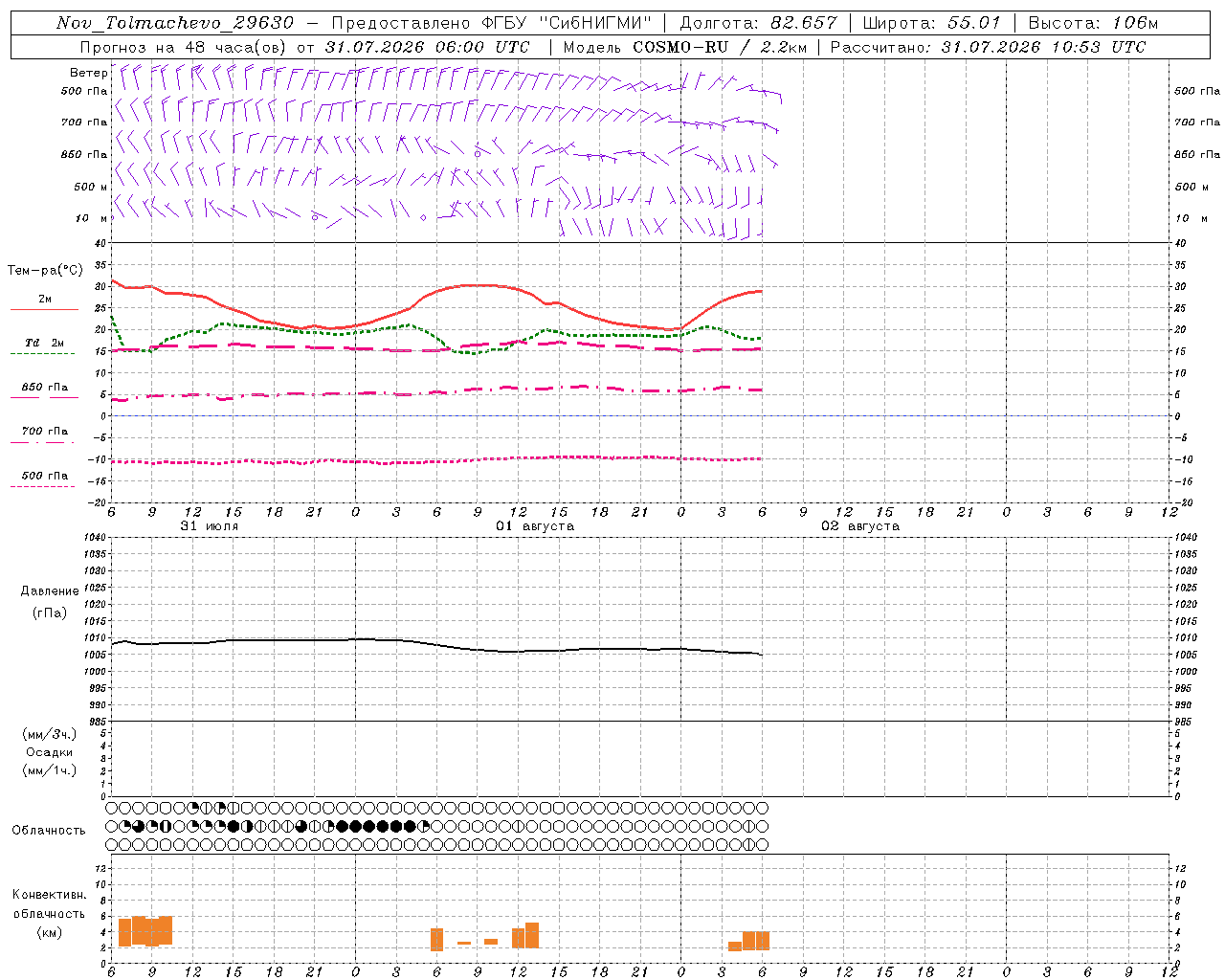The image size is (1225, 980).
Task: Click the first fully filled cloud circle in middle row
Action: point(234,826)
